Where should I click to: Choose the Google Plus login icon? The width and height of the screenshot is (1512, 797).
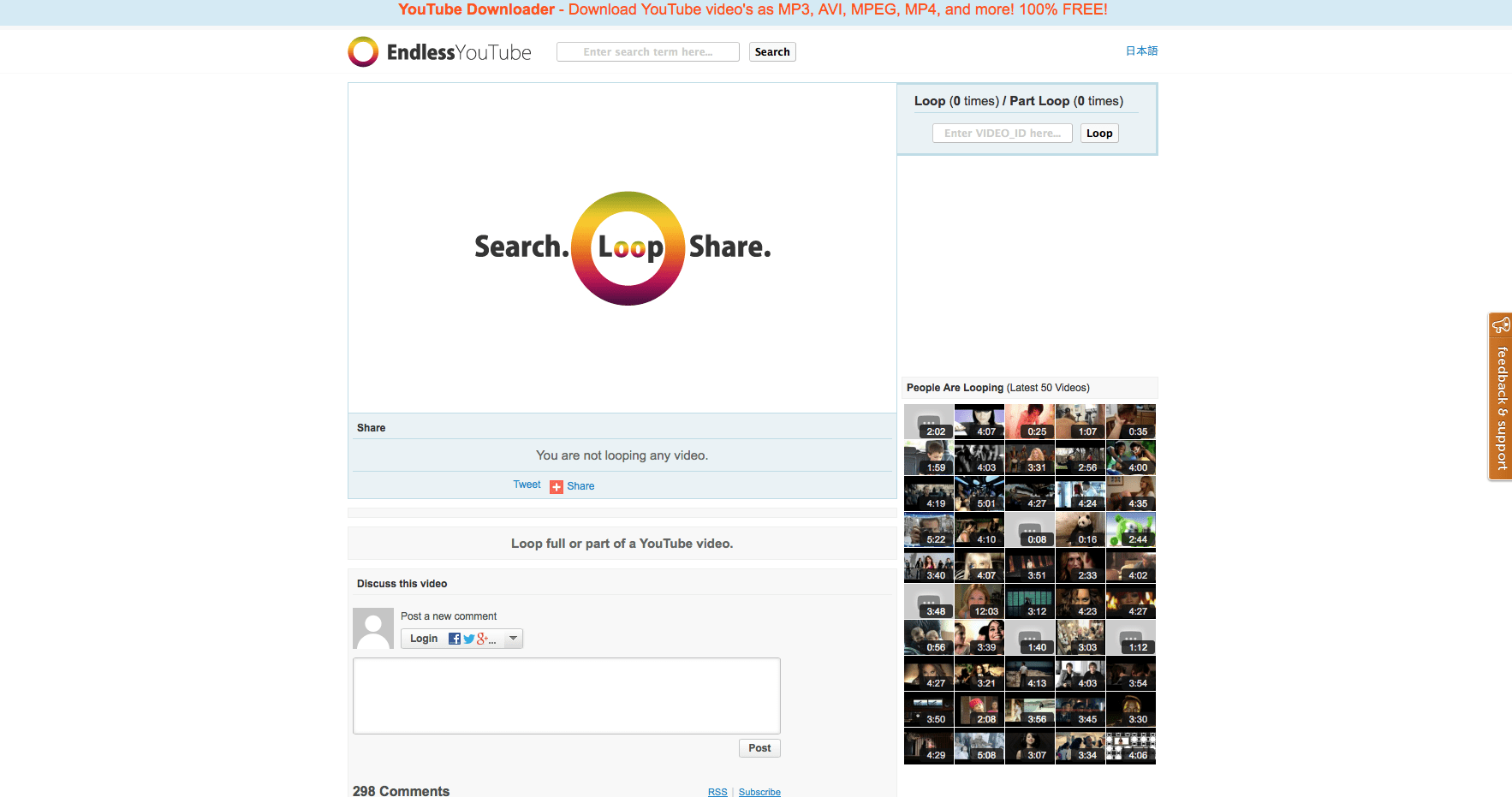483,639
